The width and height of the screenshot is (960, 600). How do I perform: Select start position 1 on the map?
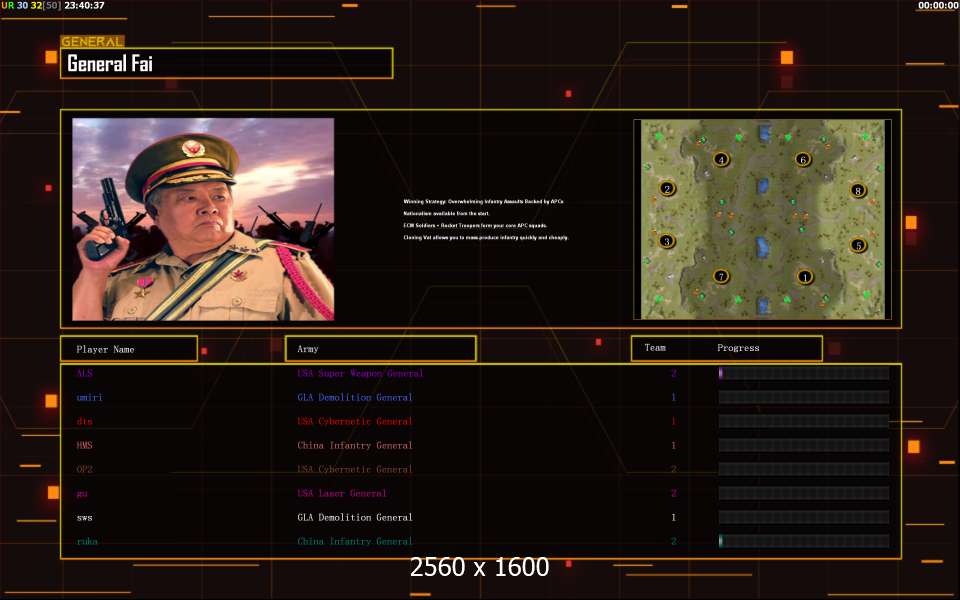[804, 277]
